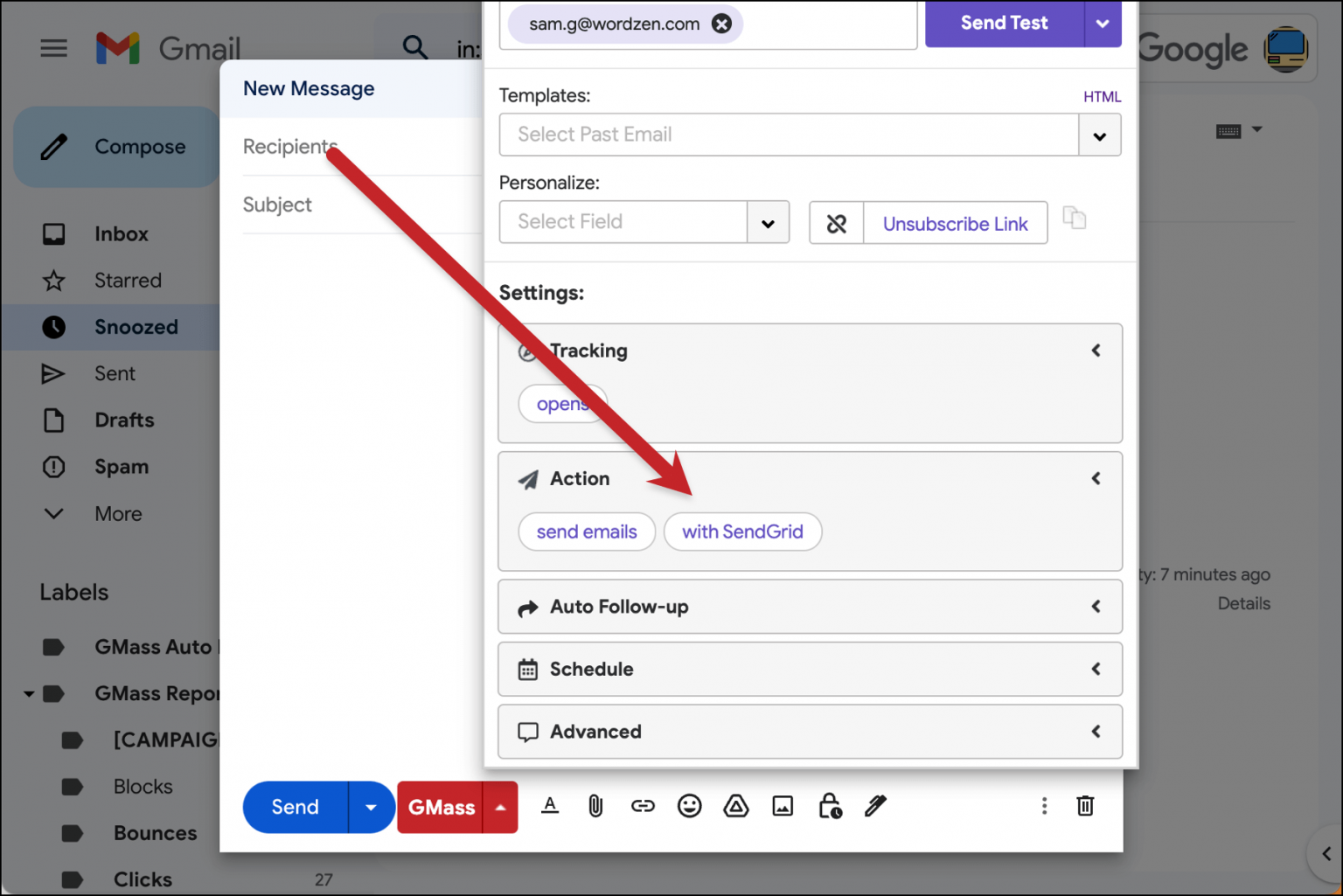Click the Send Test button

point(1003,23)
